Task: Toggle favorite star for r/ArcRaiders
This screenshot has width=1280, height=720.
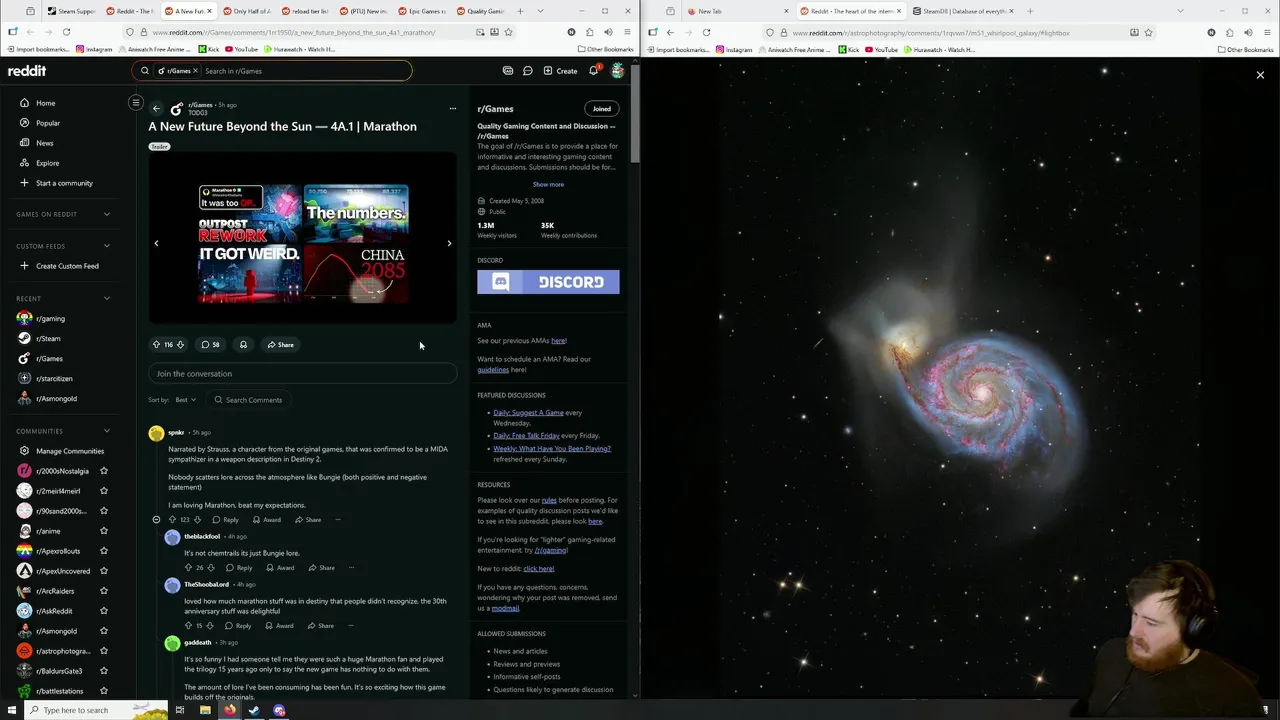Action: coord(104,591)
